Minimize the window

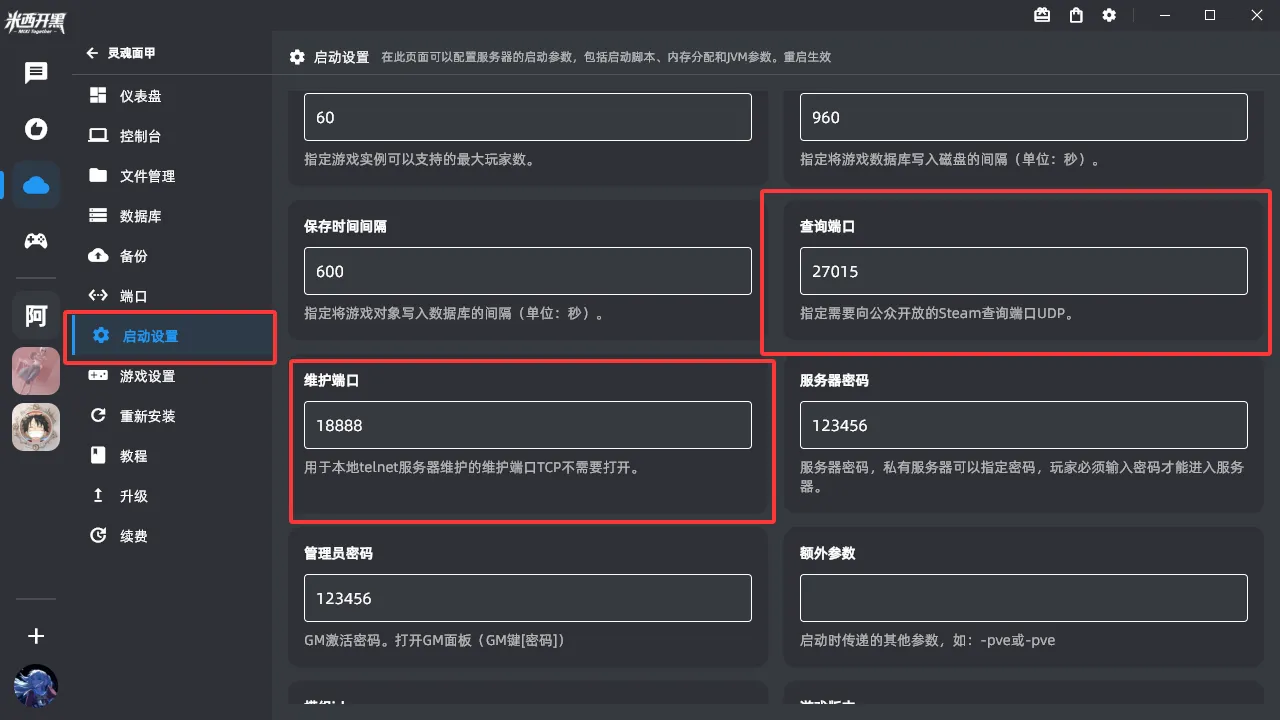(x=1165, y=15)
